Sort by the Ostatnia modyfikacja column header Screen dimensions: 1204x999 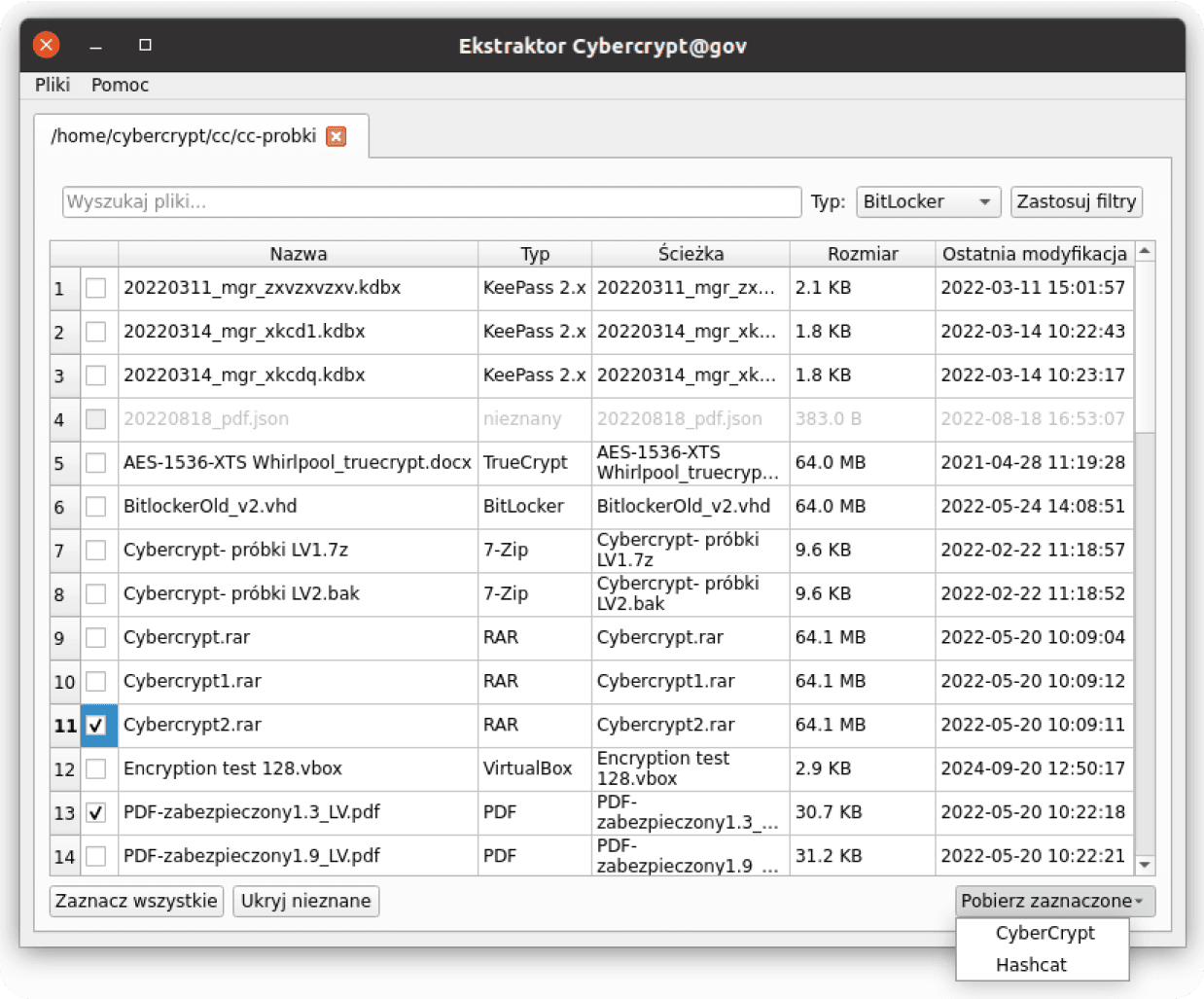[1035, 254]
